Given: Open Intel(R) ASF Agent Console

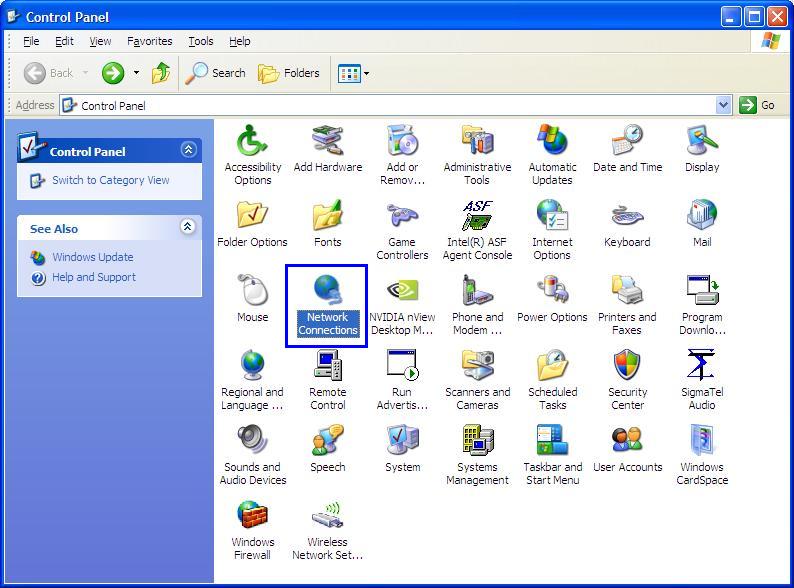Looking at the screenshot, I should pyautogui.click(x=477, y=229).
